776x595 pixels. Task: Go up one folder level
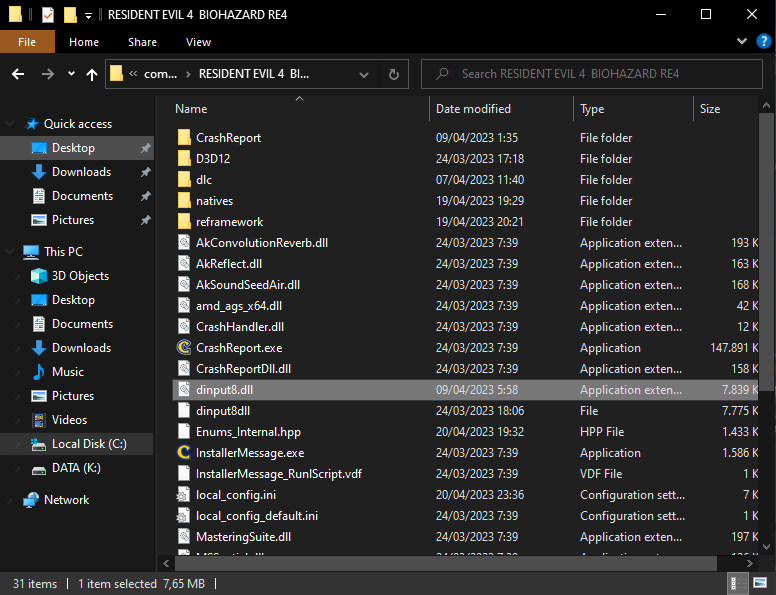[92, 74]
